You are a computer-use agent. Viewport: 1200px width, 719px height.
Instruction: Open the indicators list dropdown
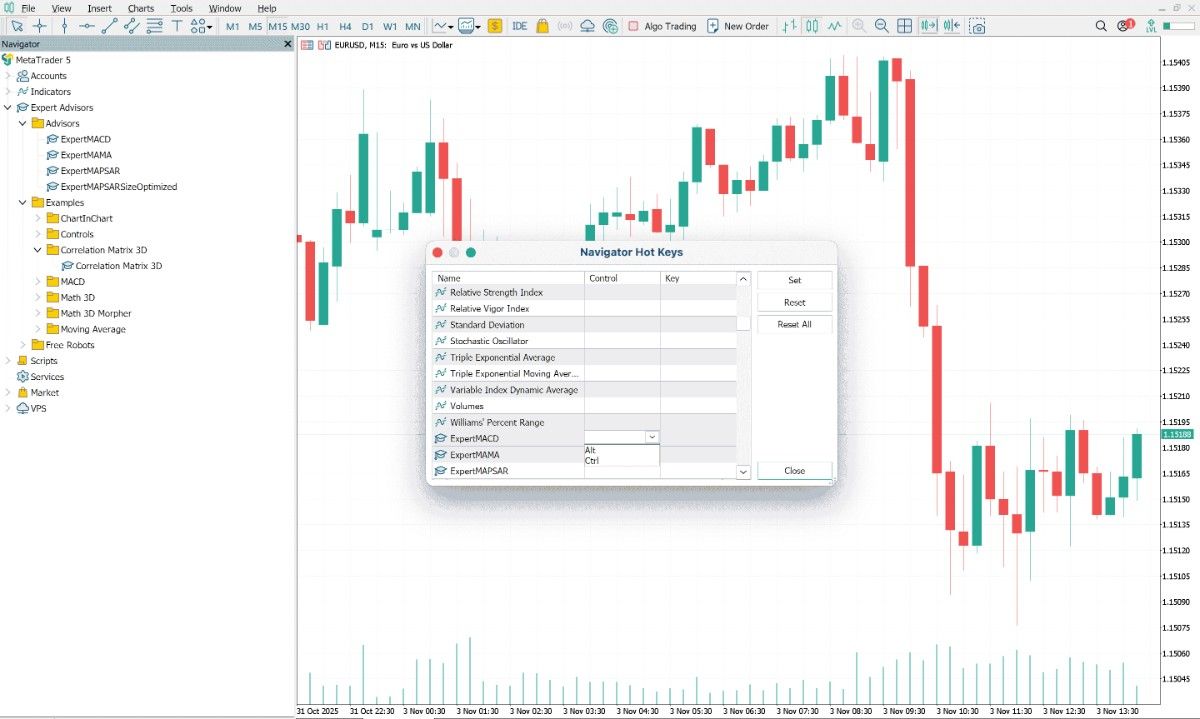tap(444, 26)
